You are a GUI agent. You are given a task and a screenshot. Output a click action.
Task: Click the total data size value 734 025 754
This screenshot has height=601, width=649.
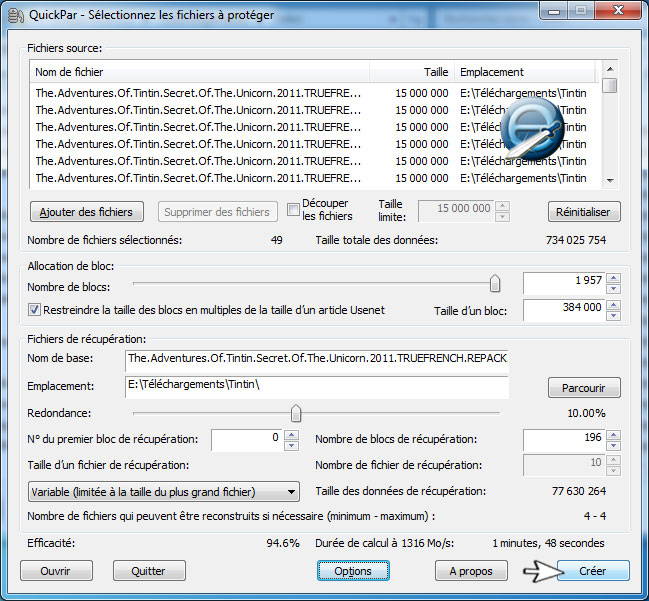click(x=576, y=240)
